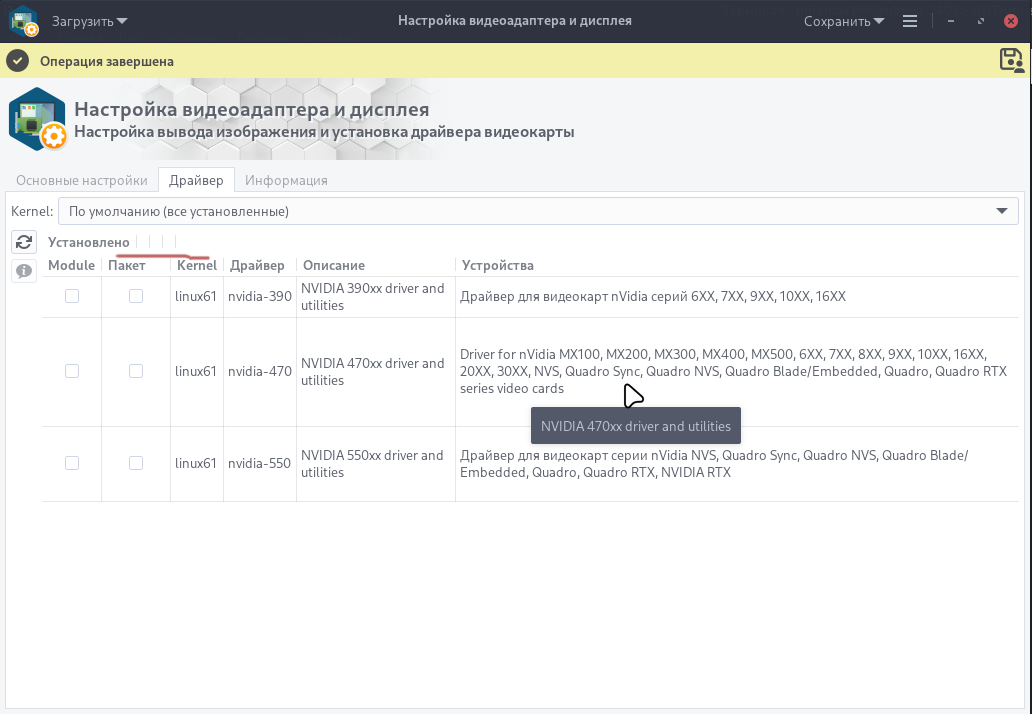Tick the Пакет checkbox for nvidia-390

click(x=136, y=296)
